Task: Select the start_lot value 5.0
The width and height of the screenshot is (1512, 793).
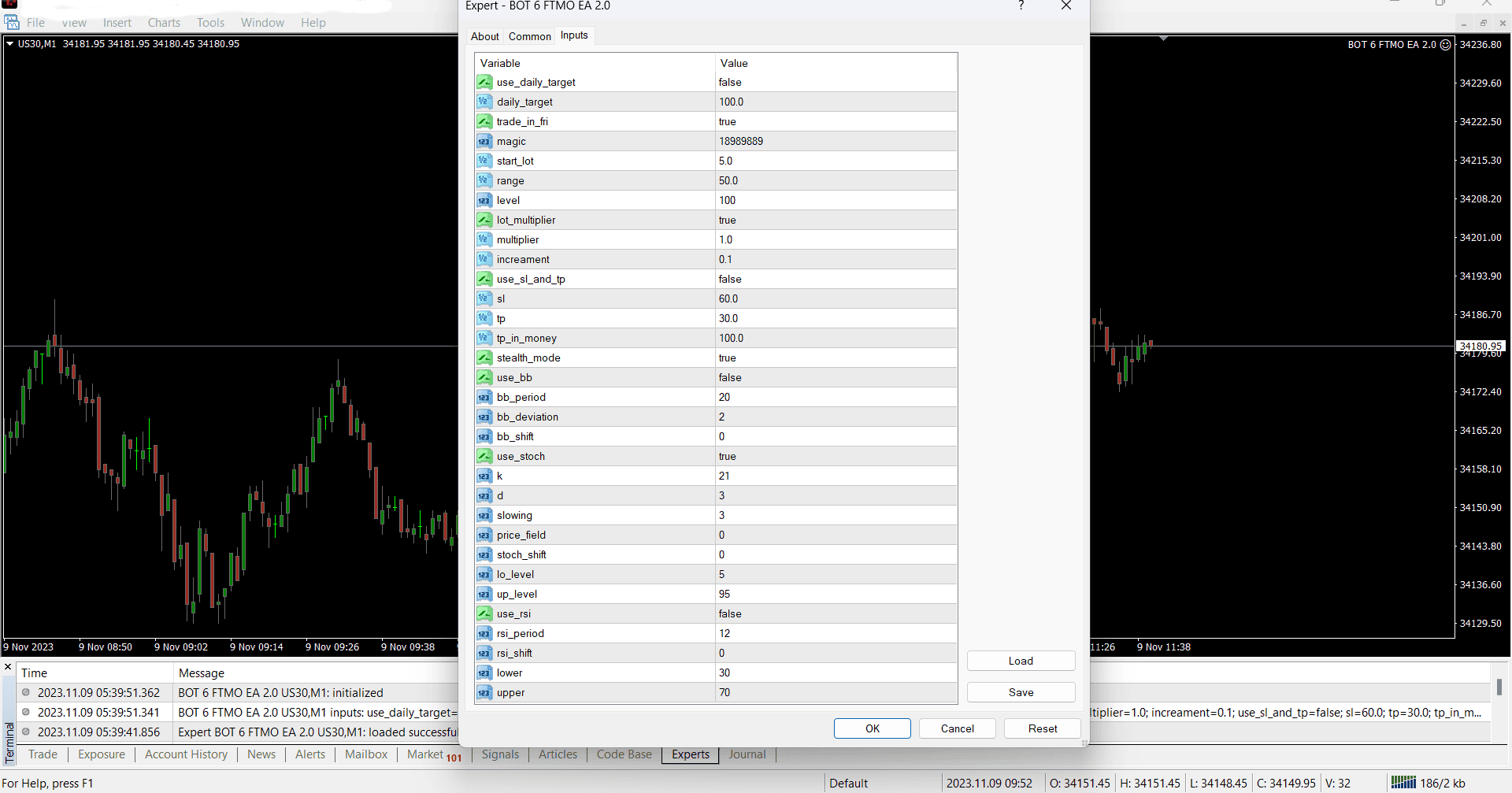Action: pos(836,161)
